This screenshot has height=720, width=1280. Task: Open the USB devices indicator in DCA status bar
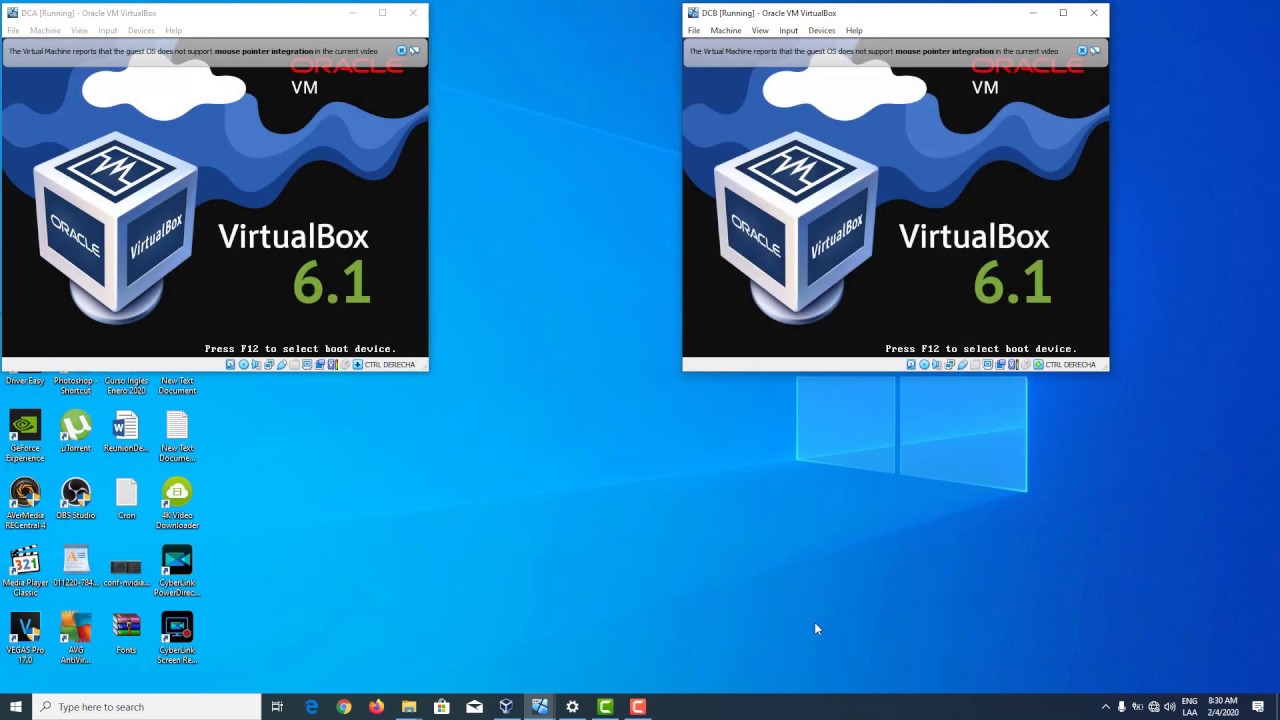point(282,364)
